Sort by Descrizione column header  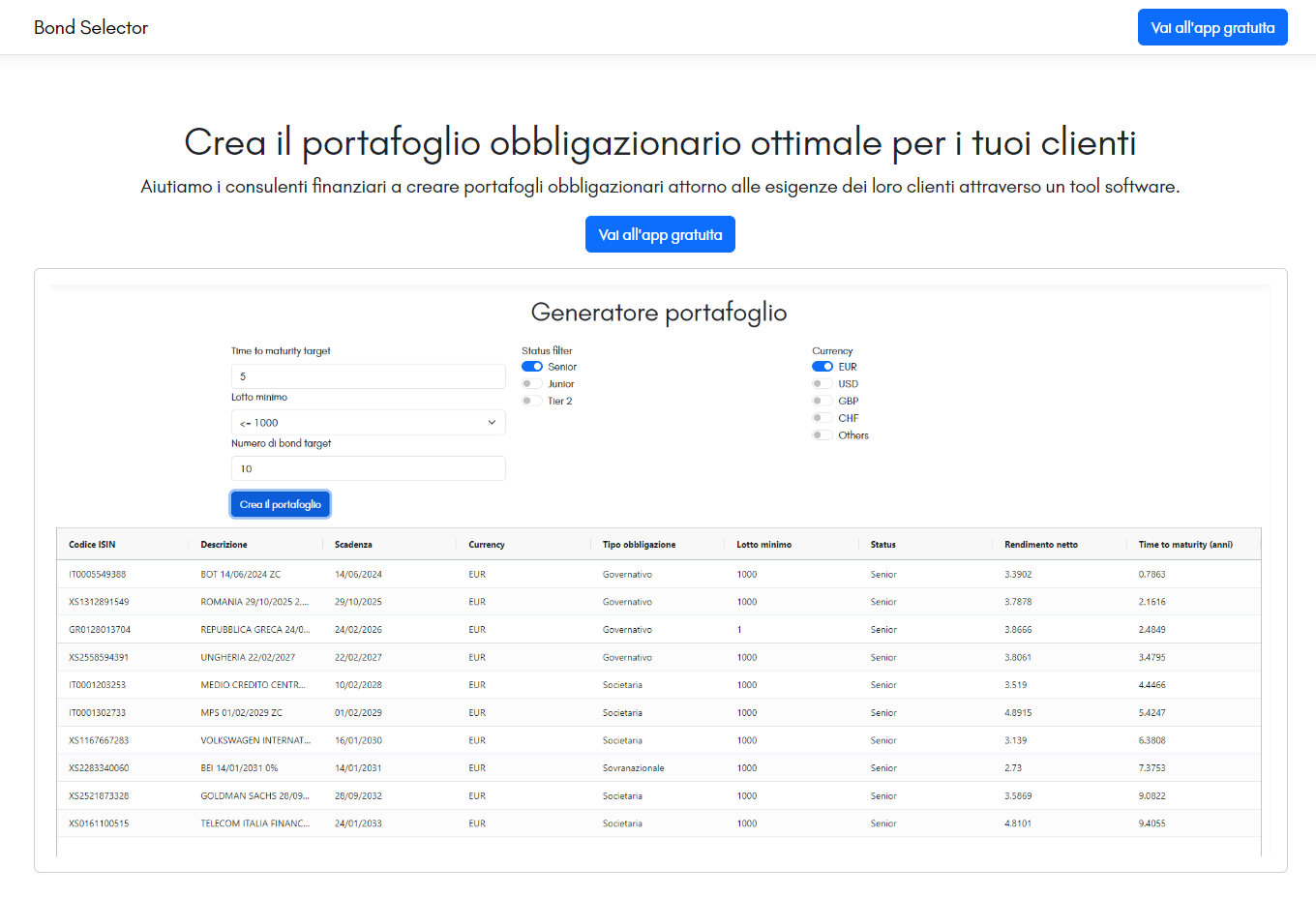[x=224, y=545]
